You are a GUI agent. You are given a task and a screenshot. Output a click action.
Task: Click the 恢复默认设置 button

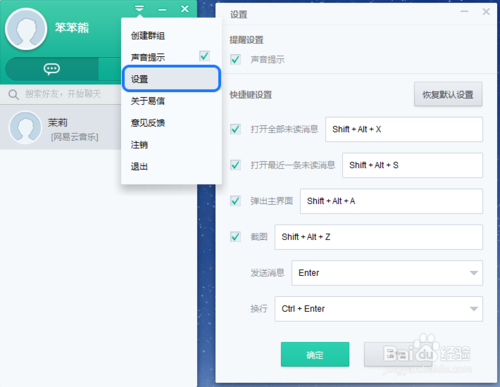448,95
